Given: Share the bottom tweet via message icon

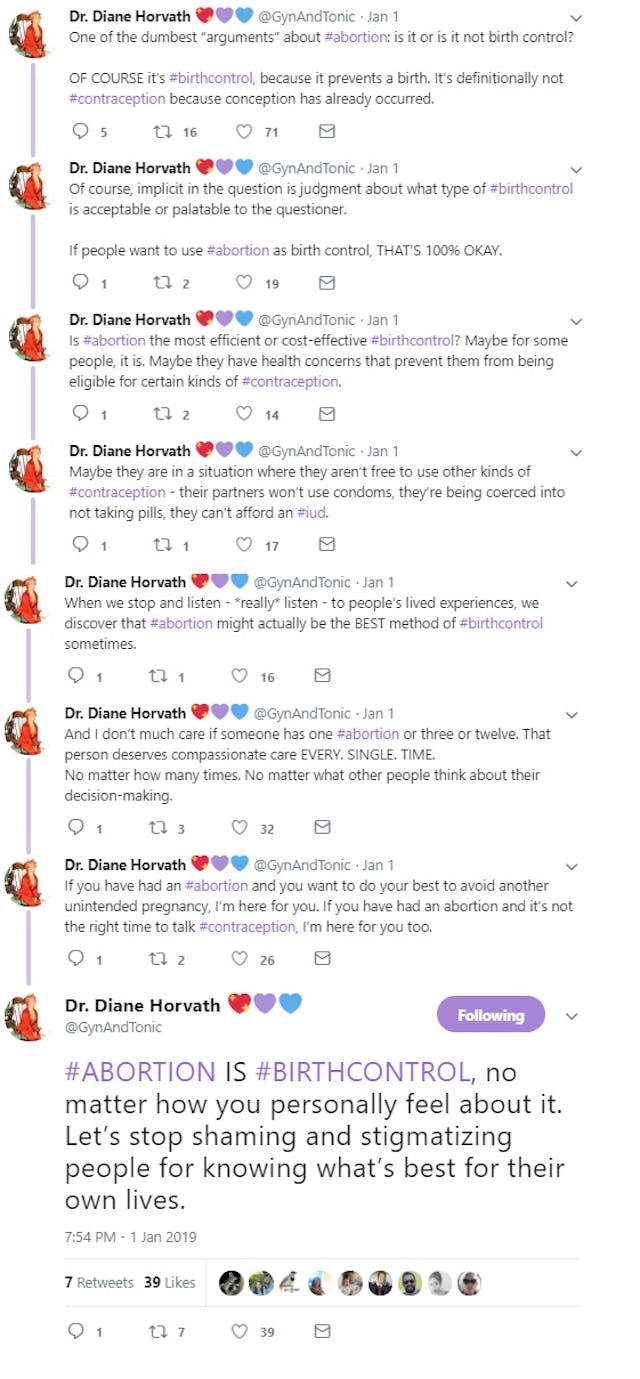Looking at the screenshot, I should point(322,1331).
